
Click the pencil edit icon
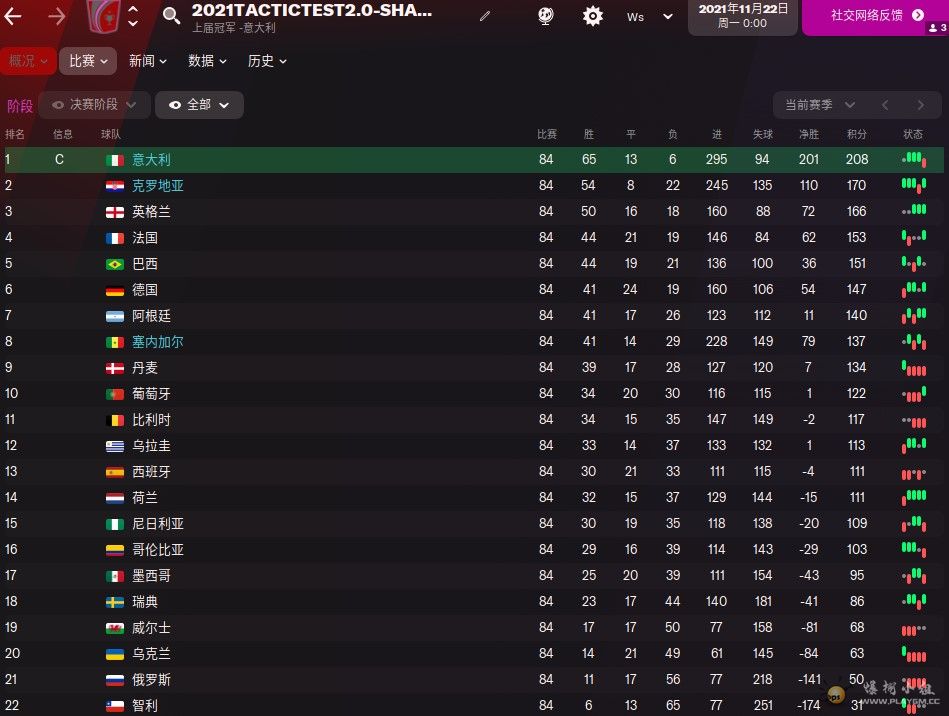point(485,16)
